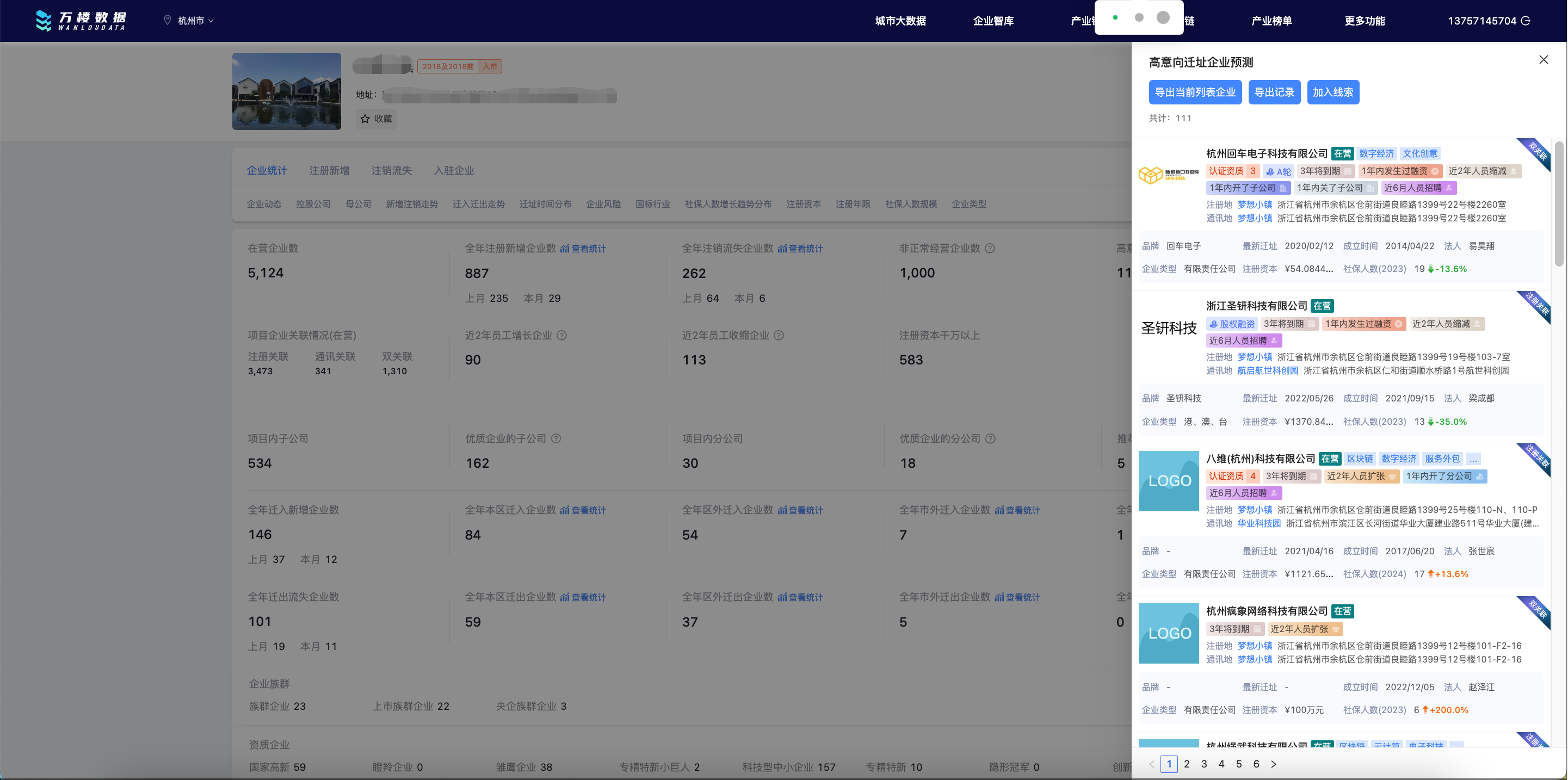The width and height of the screenshot is (1568, 780).
Task: Click the 加入线索 button
Action: (x=1332, y=92)
